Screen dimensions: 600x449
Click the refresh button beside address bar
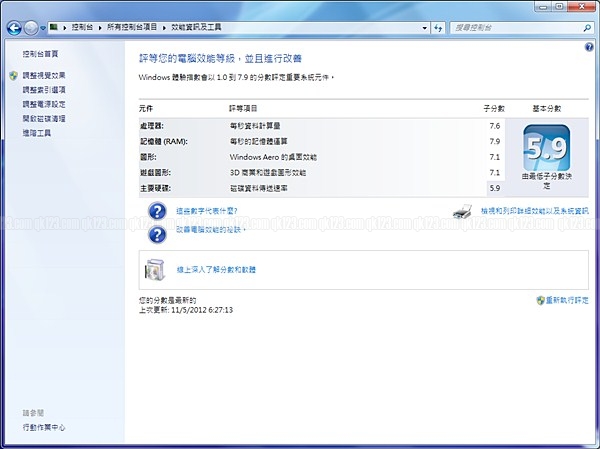coord(438,28)
